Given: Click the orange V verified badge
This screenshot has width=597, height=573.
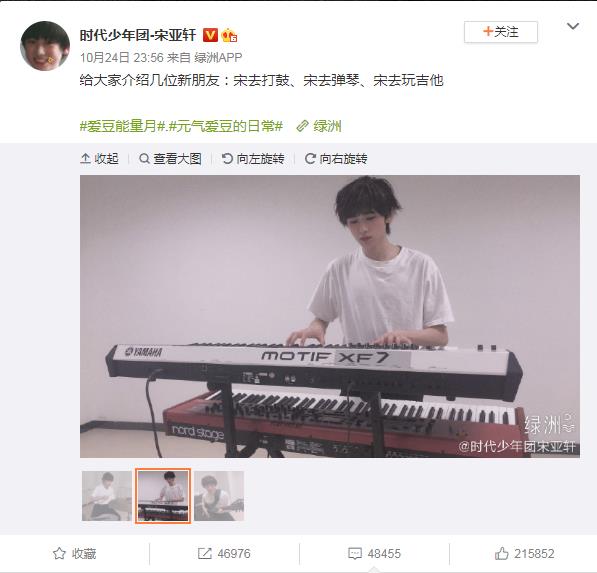Looking at the screenshot, I should pyautogui.click(x=210, y=35).
